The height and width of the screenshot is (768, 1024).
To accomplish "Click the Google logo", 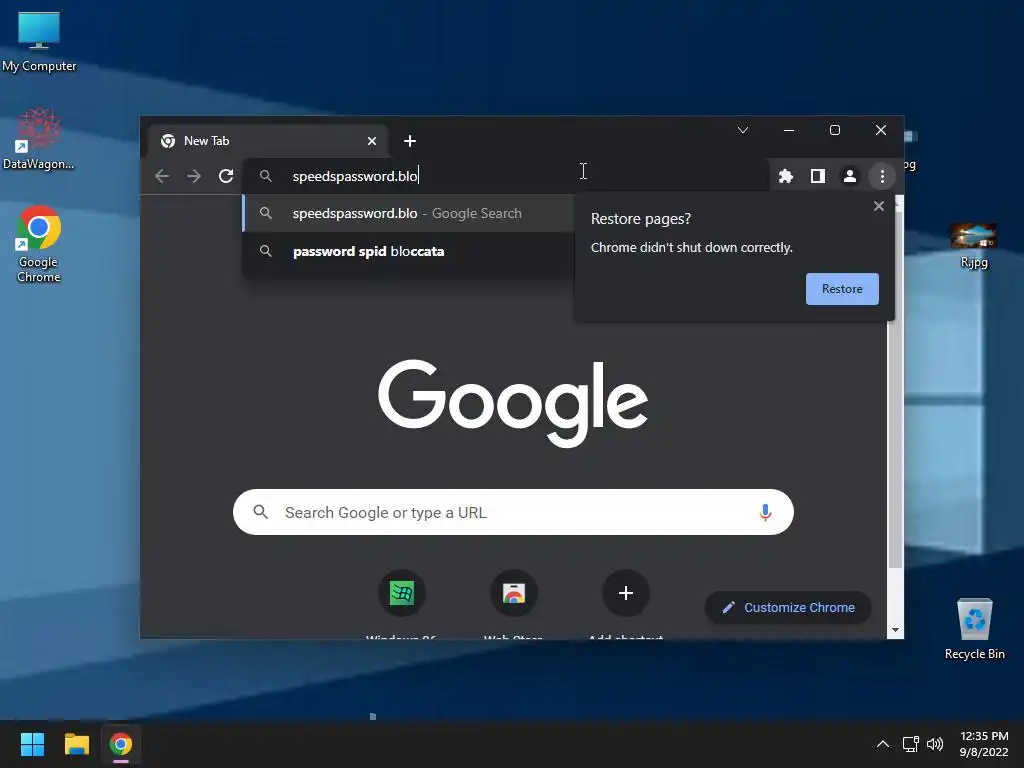I will [513, 402].
